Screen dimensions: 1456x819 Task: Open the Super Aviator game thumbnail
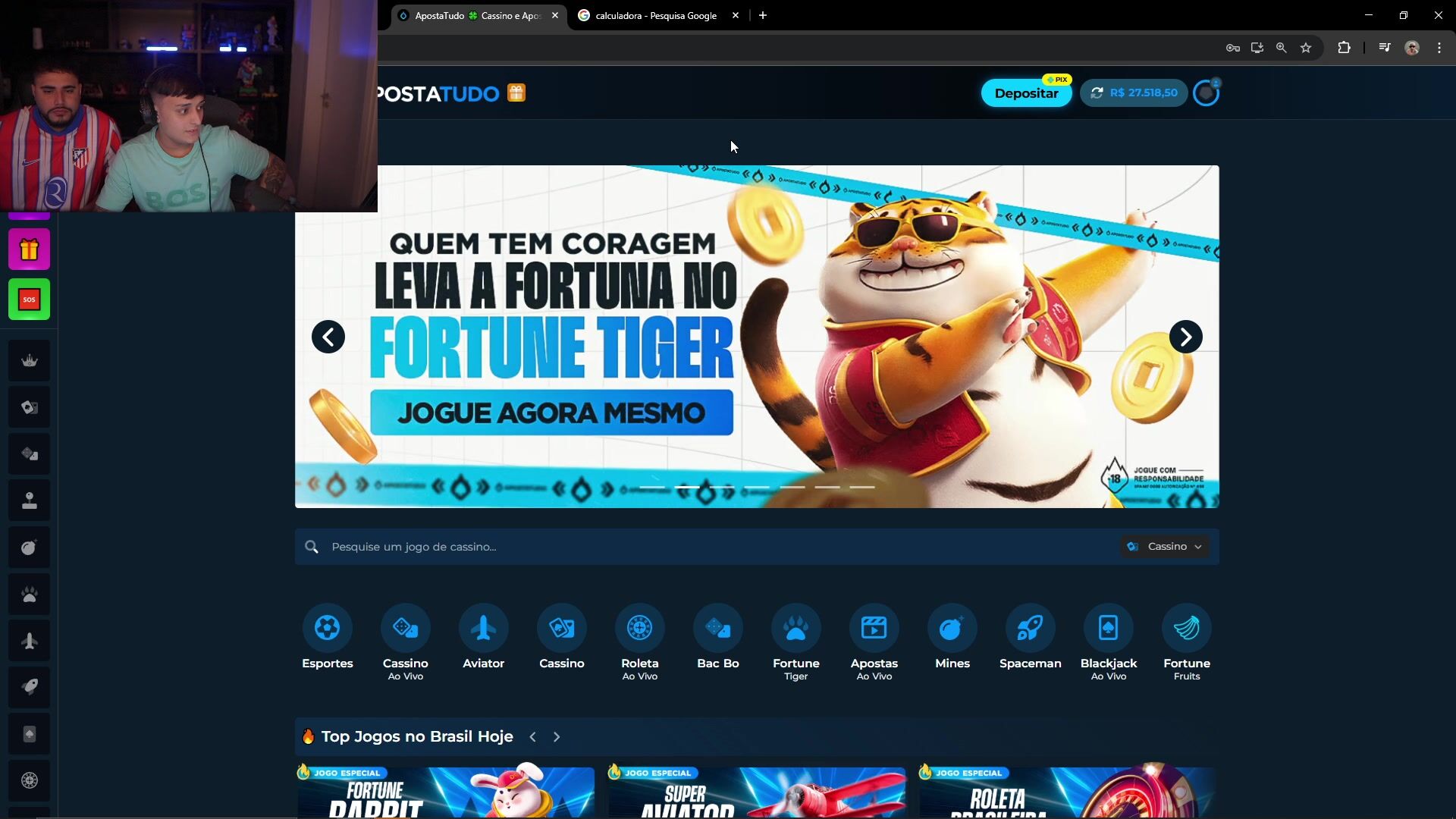tap(757, 791)
